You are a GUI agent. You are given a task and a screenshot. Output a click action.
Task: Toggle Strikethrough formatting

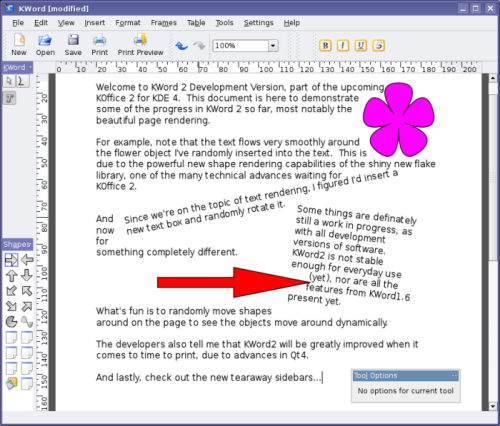point(378,46)
